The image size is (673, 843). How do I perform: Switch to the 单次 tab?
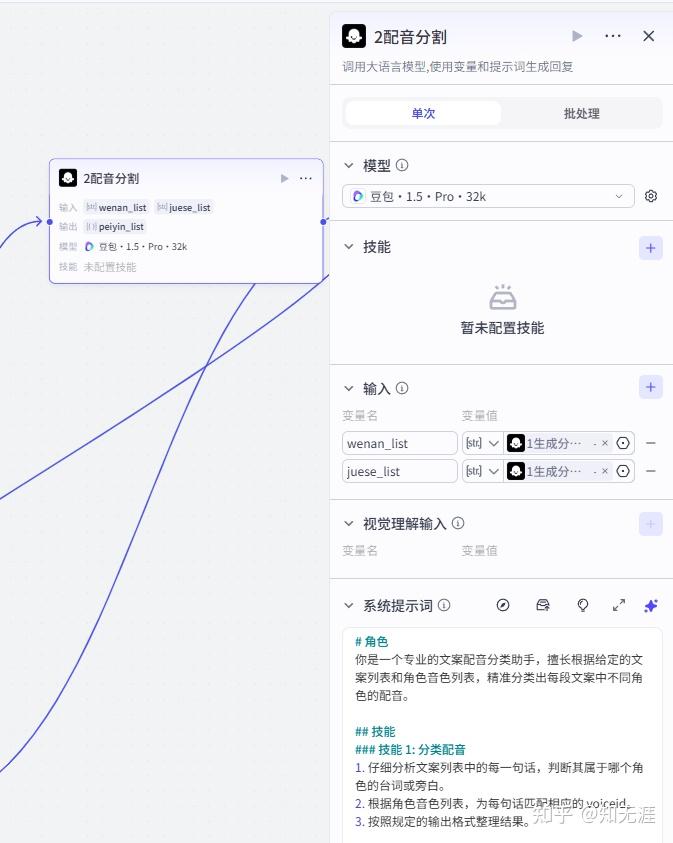click(x=423, y=113)
